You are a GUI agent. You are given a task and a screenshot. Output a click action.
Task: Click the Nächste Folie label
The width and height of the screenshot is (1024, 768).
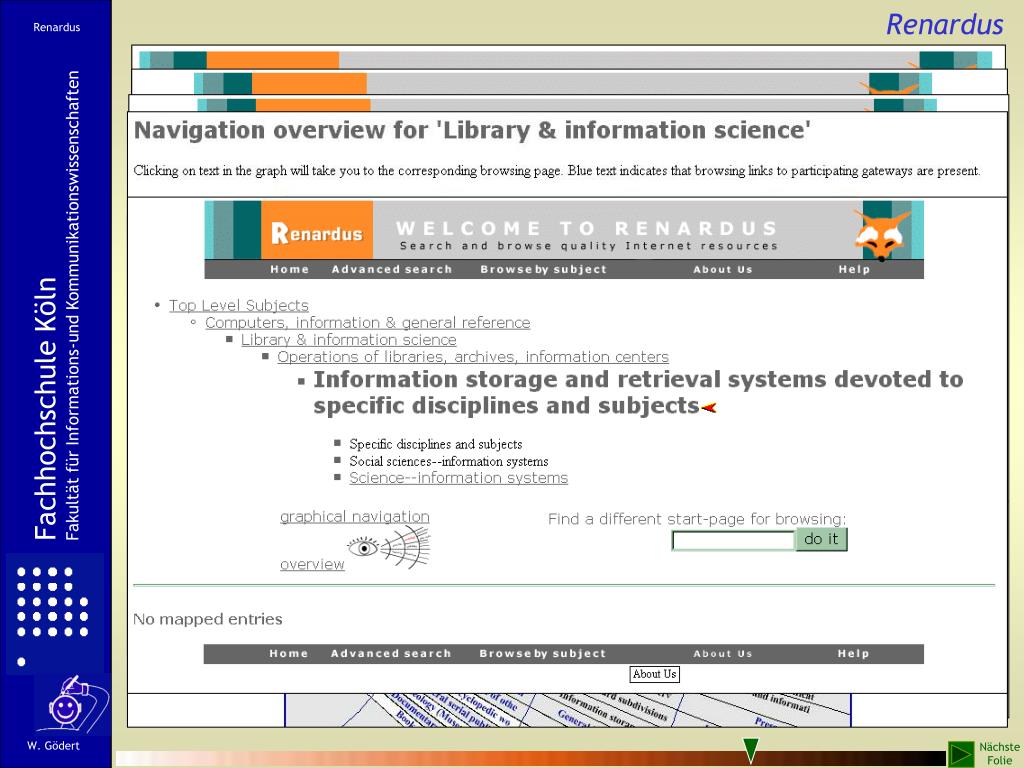(x=999, y=754)
